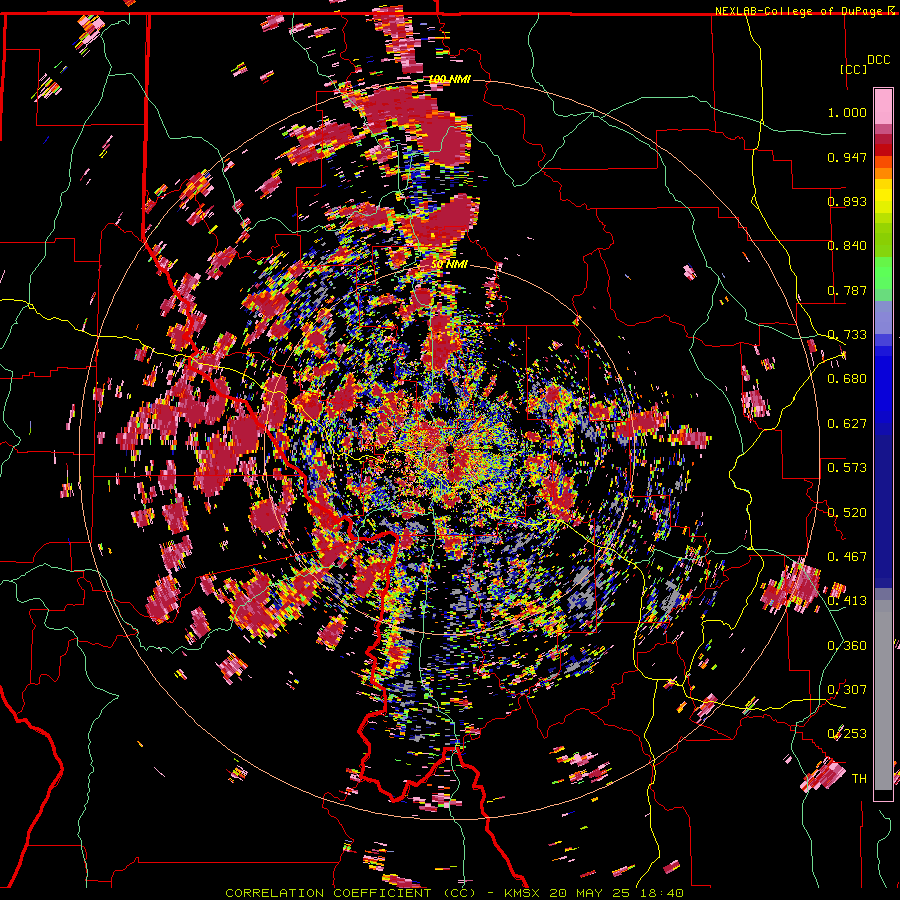
Task: Pick the gray lower segment of color bar
Action: click(x=883, y=695)
